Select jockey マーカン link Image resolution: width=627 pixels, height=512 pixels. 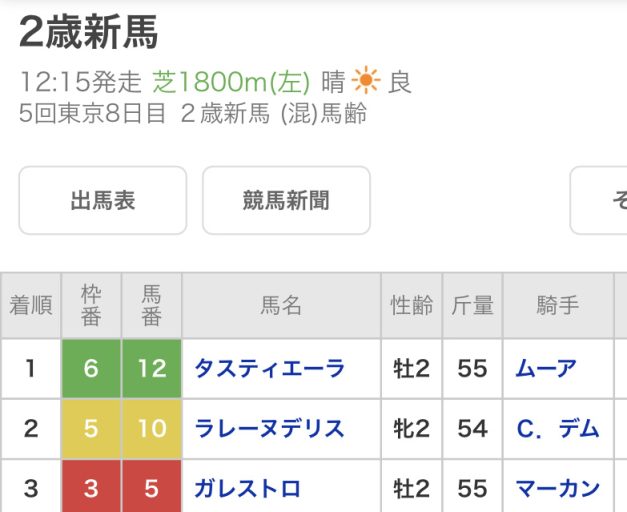click(558, 488)
